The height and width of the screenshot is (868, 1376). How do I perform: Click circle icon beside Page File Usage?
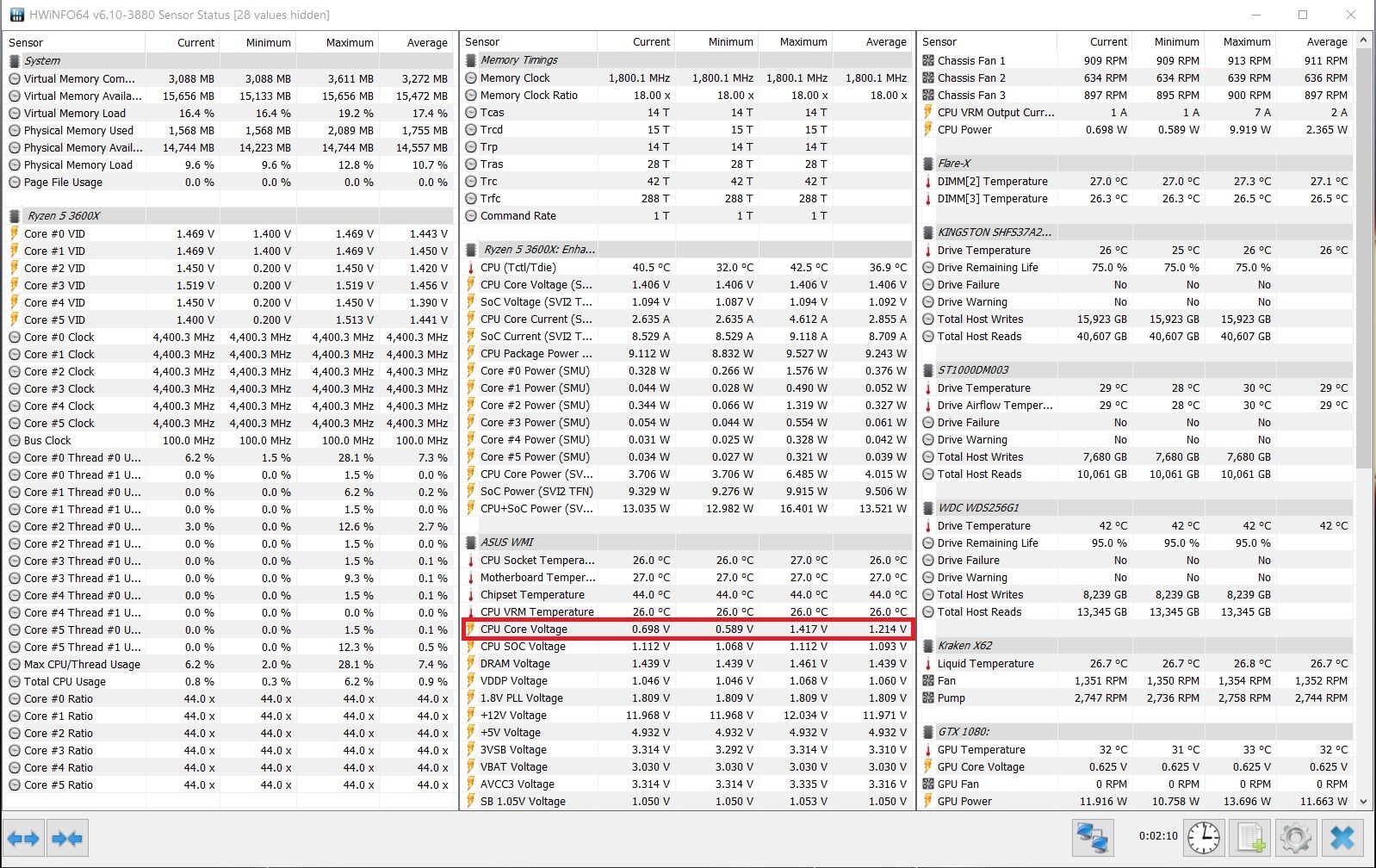tap(15, 183)
